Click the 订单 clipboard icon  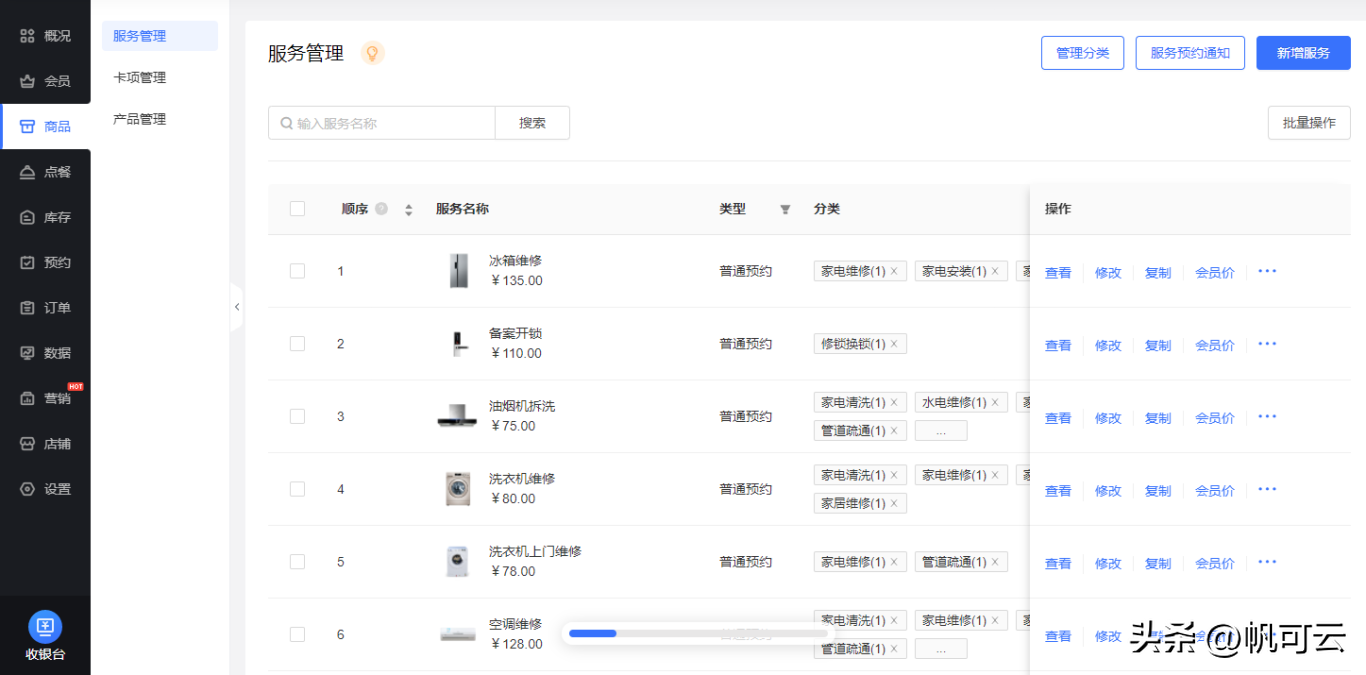[28, 308]
